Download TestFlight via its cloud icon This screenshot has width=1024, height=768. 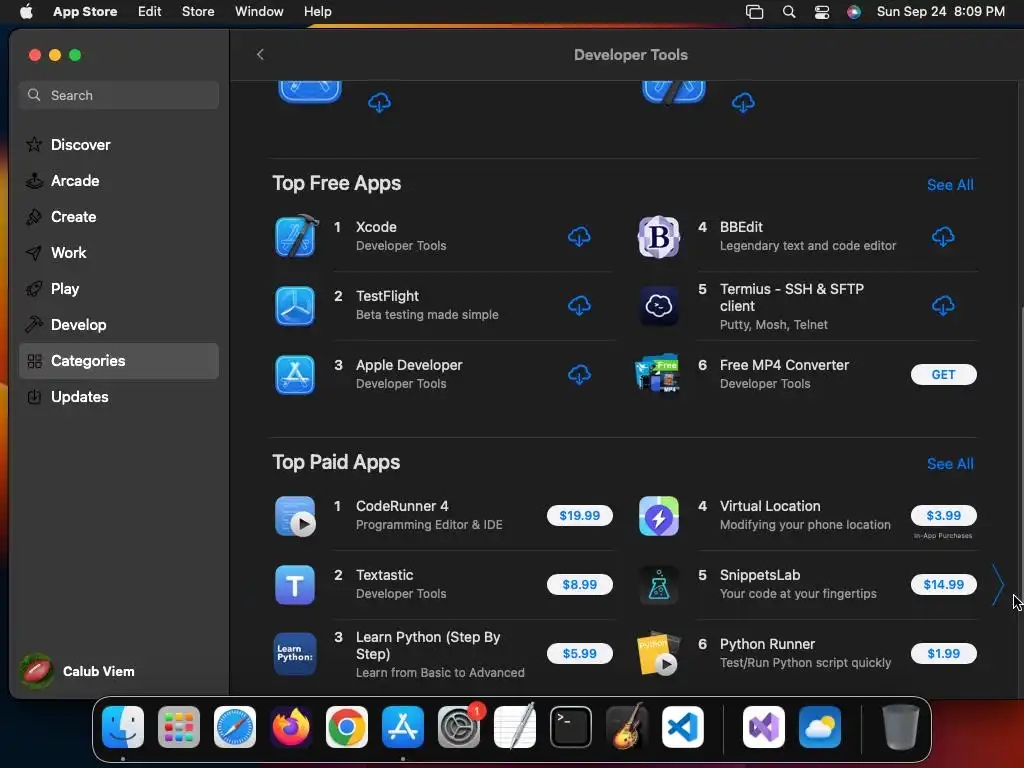coord(579,306)
